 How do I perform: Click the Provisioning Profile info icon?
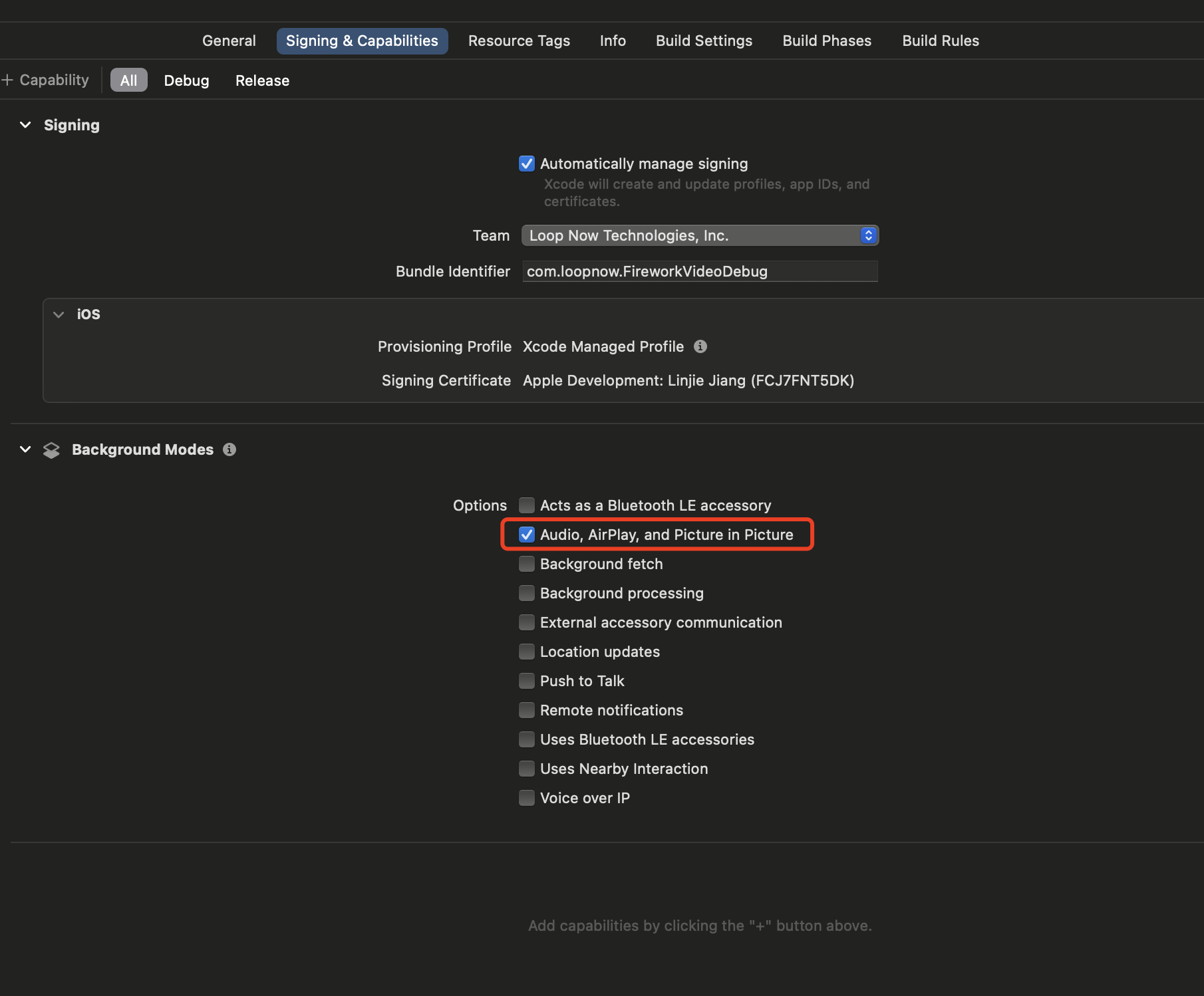point(700,346)
